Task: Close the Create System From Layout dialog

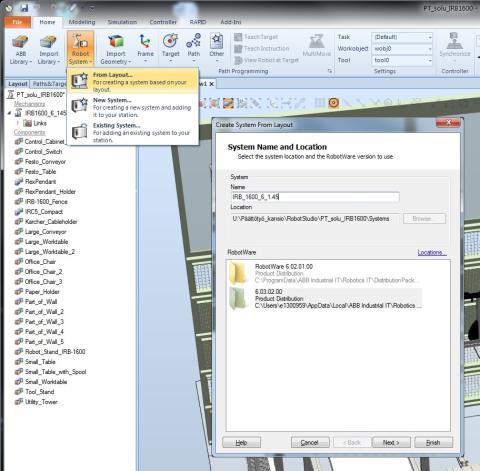Action: coord(448,123)
